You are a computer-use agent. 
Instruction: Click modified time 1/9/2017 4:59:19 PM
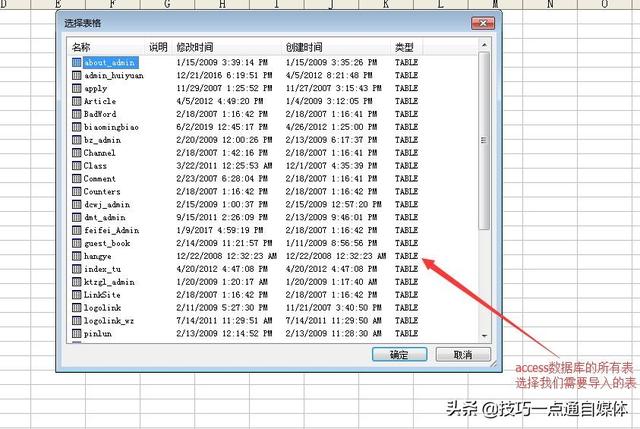(220, 230)
